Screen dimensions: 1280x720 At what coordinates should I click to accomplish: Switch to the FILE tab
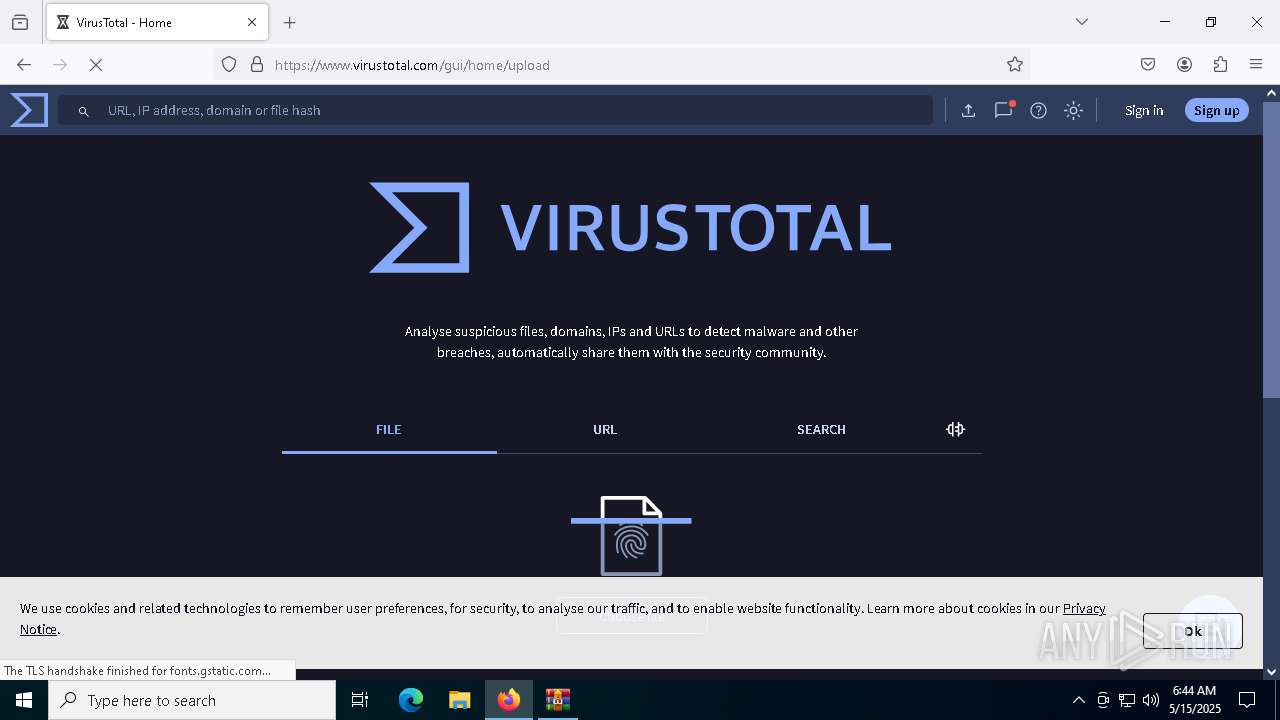(x=389, y=430)
